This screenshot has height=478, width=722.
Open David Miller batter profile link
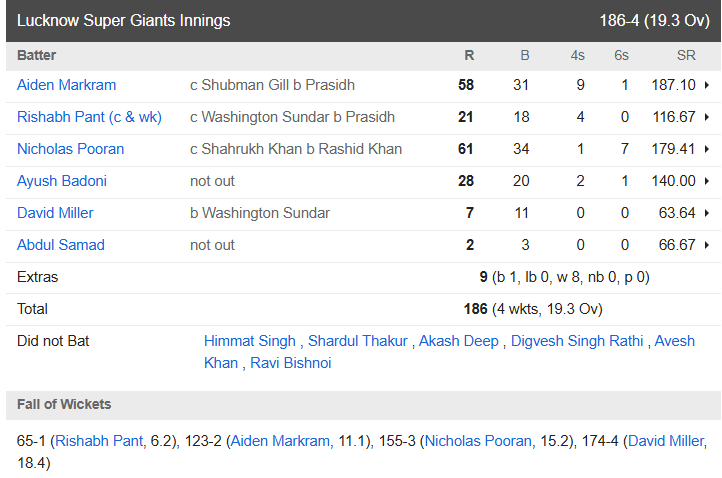55,213
